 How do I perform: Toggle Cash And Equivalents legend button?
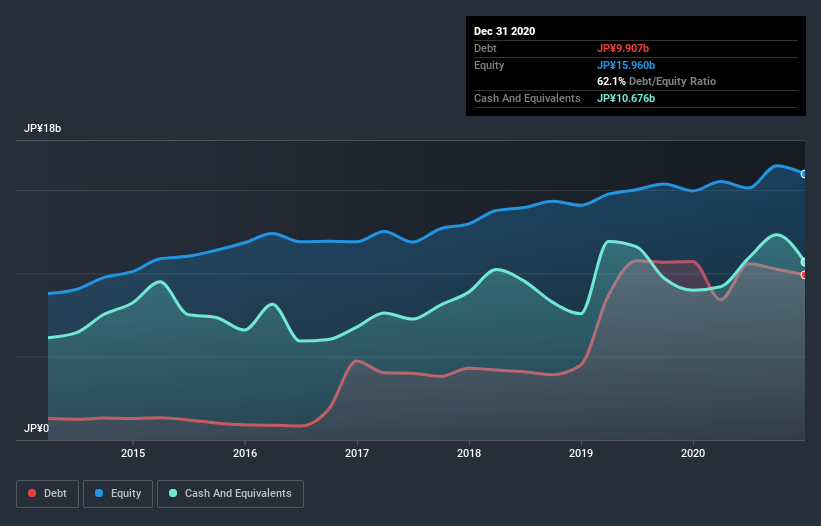point(230,494)
